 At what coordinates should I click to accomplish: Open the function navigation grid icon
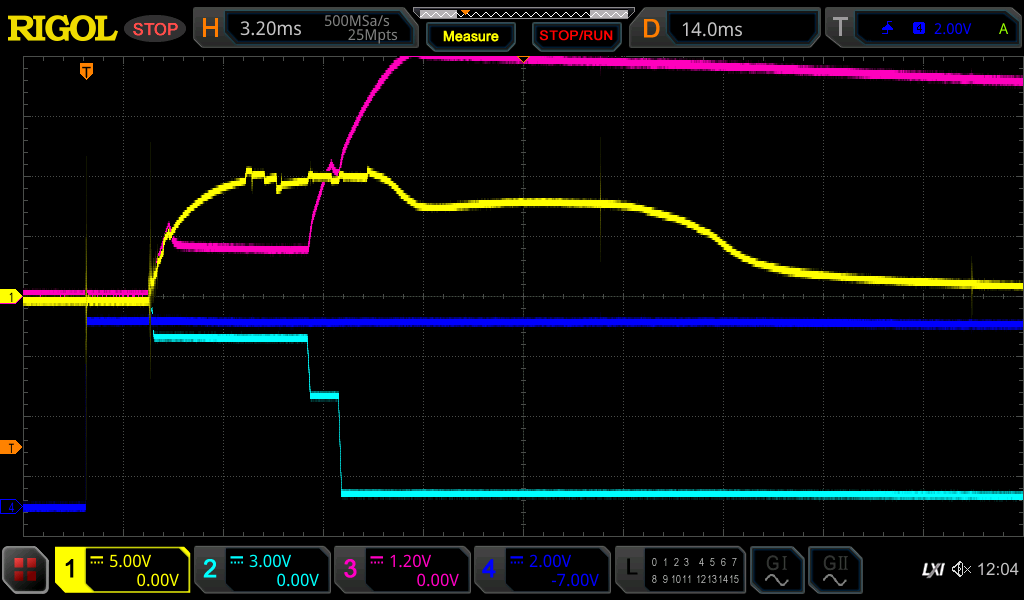pyautogui.click(x=26, y=570)
